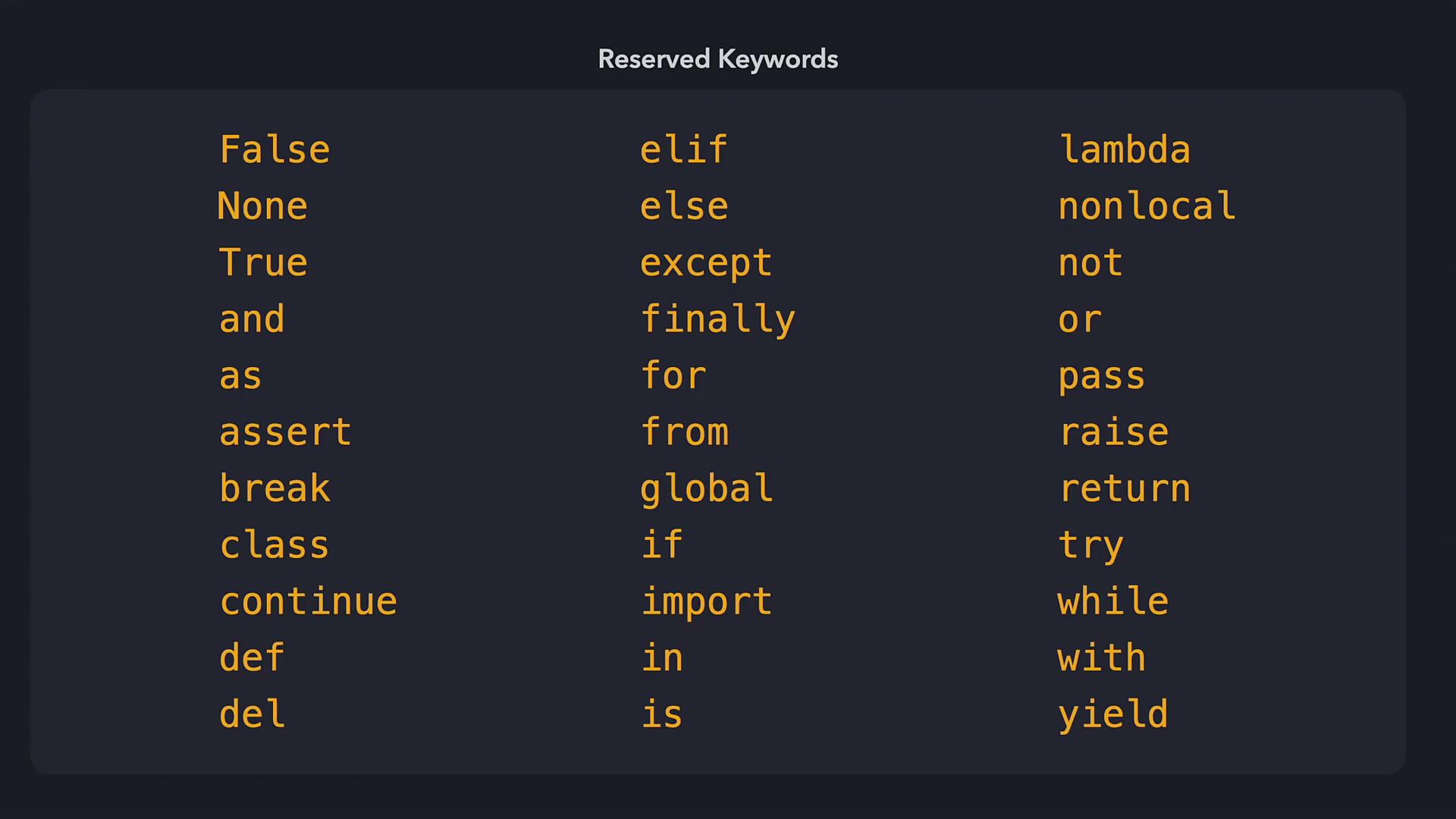Select the global keyword

click(706, 489)
